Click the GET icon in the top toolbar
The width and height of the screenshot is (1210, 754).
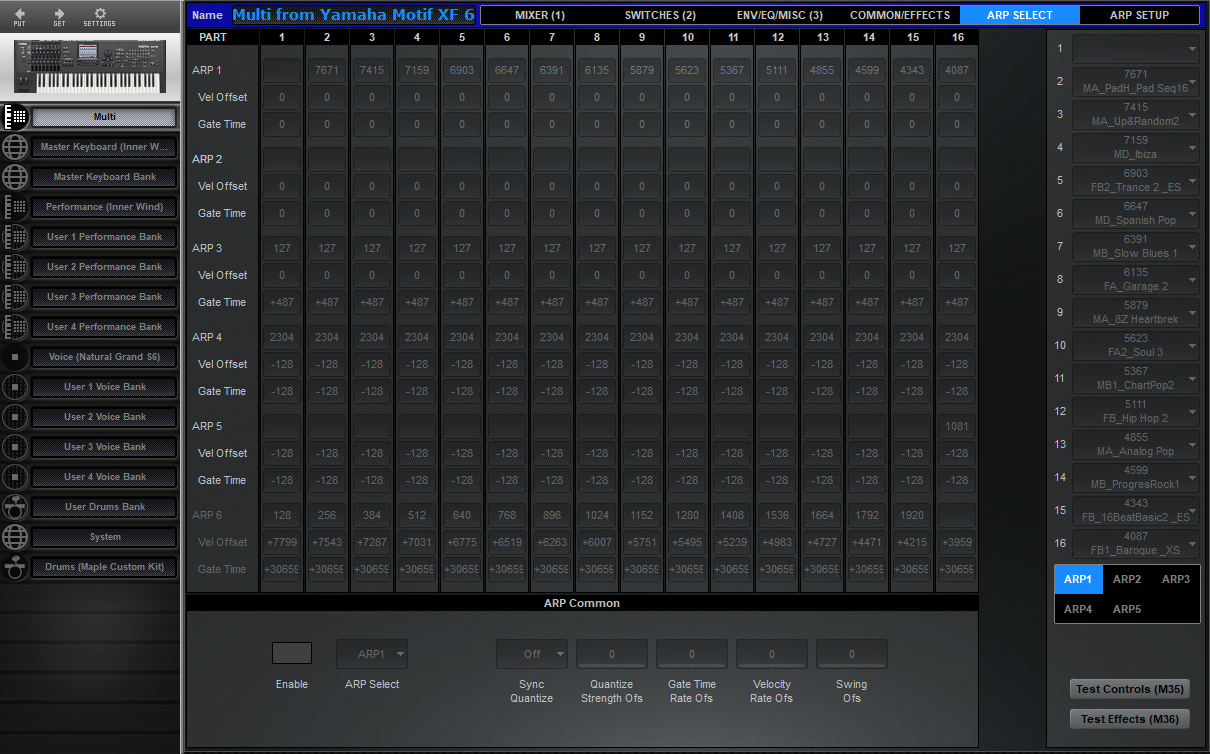coord(60,16)
